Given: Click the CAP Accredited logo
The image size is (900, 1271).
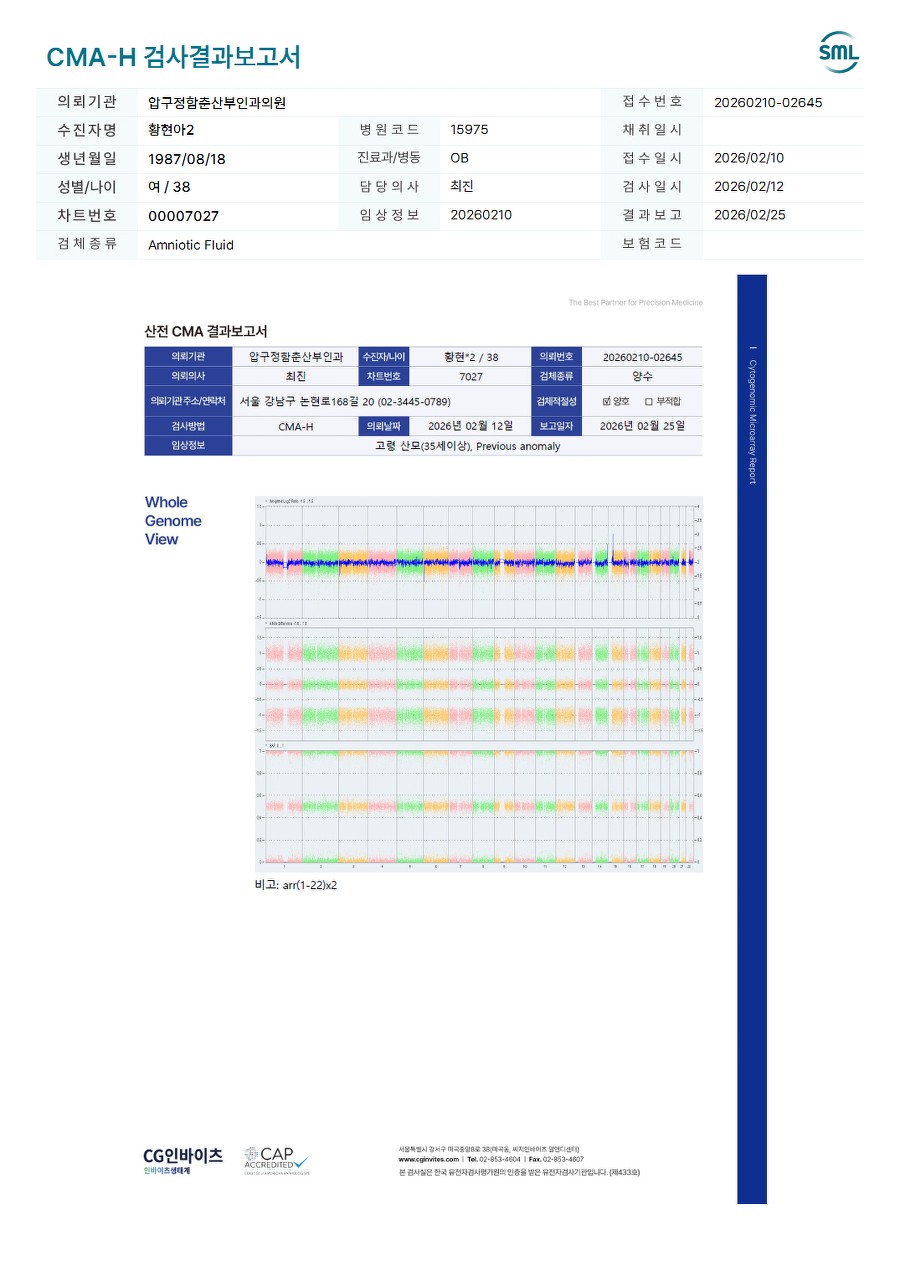Looking at the screenshot, I should tap(277, 1160).
